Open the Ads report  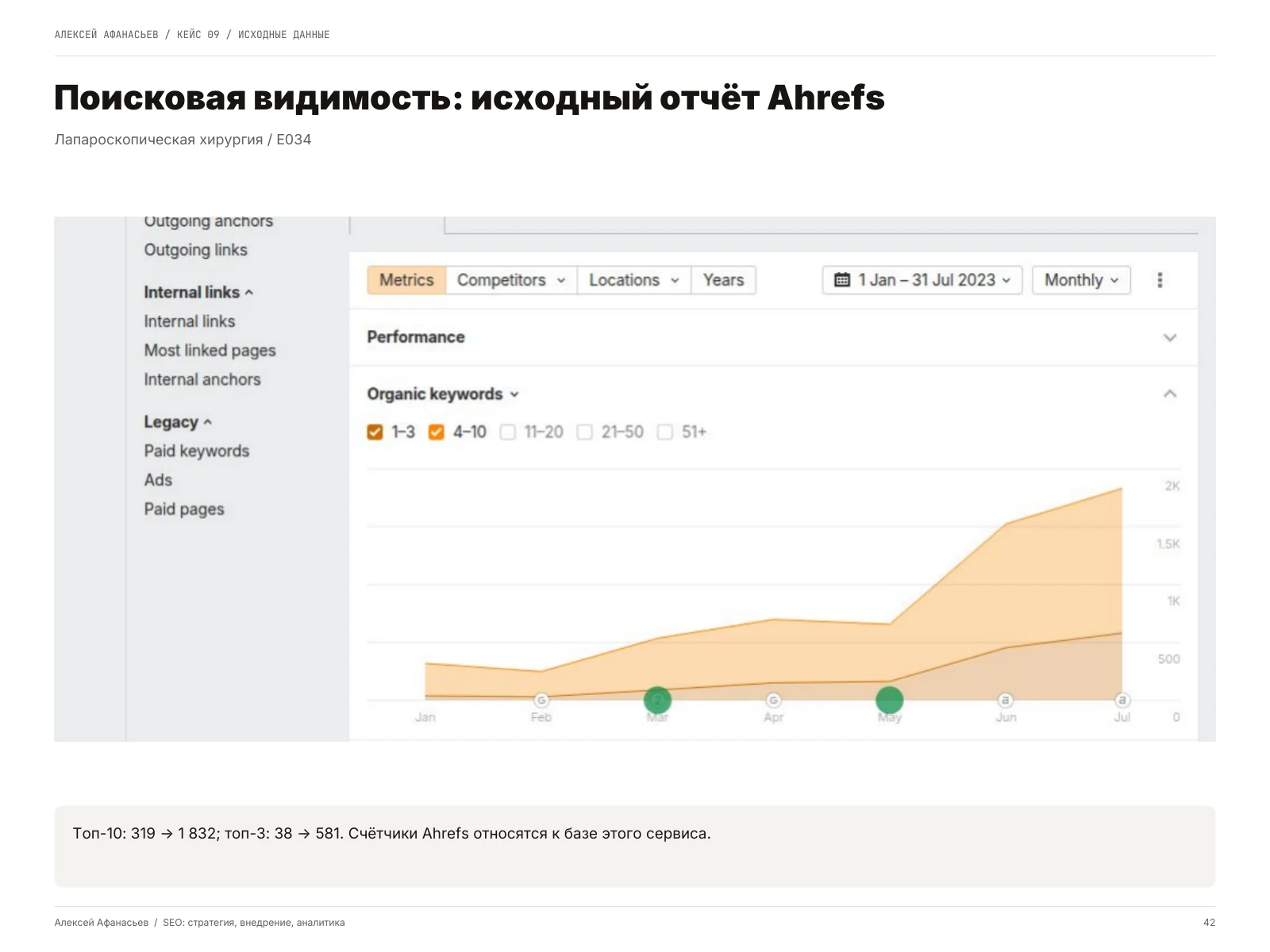pyautogui.click(x=158, y=480)
